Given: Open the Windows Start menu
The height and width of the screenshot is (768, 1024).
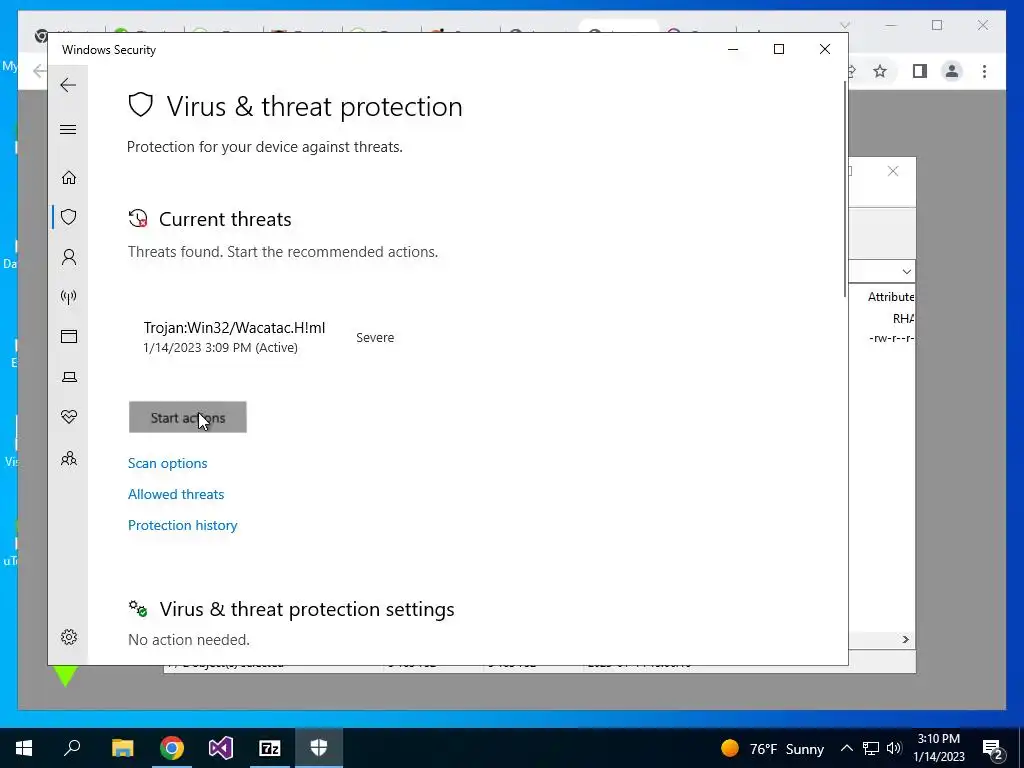Looking at the screenshot, I should [x=24, y=748].
